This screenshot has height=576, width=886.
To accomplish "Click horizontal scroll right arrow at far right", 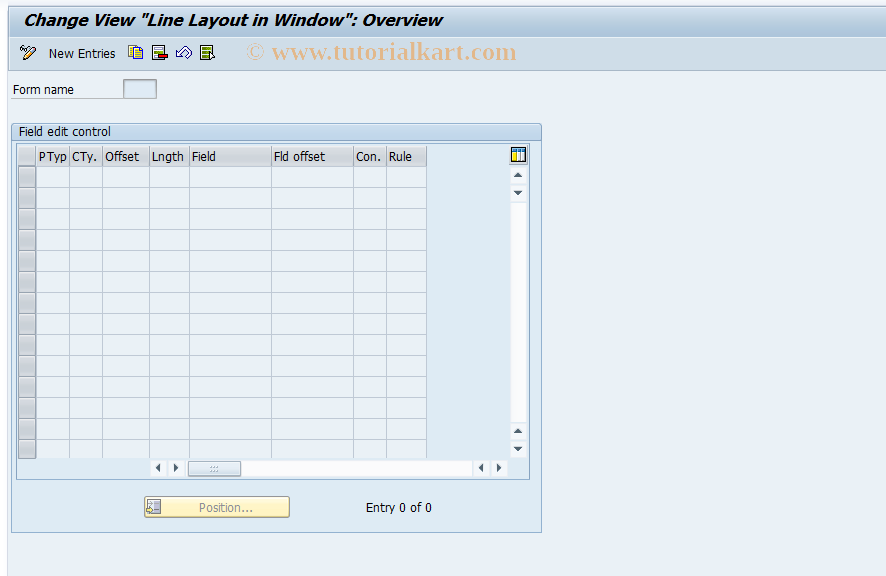I will 498,468.
